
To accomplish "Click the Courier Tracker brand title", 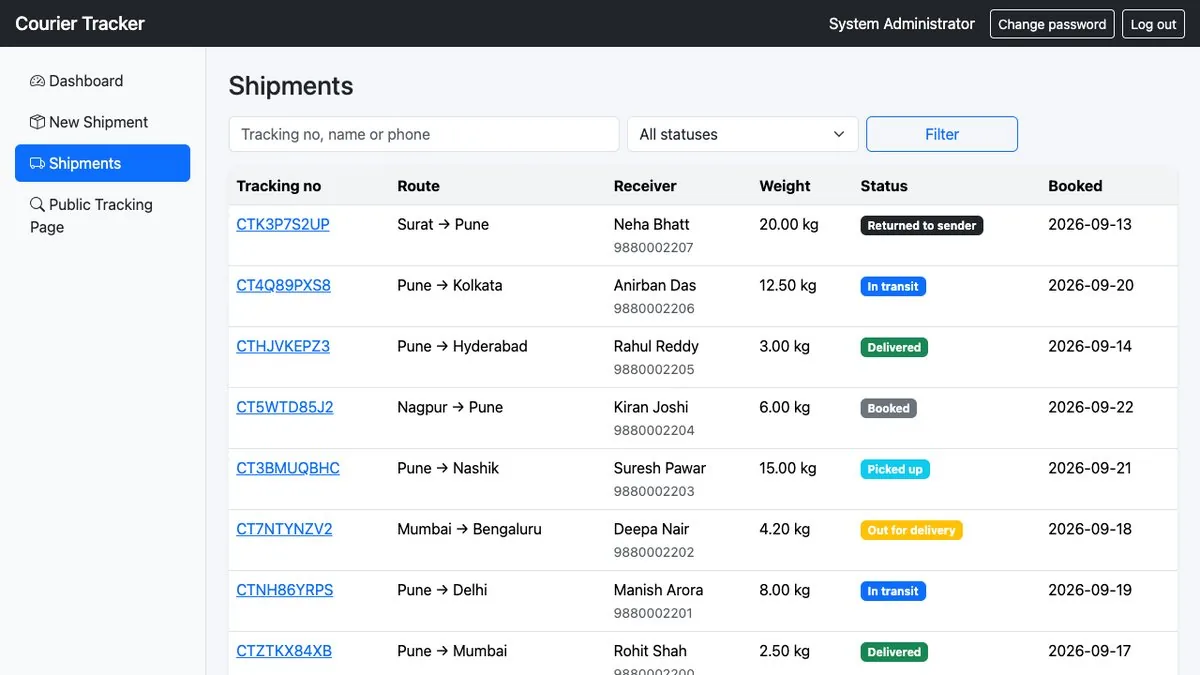I will [x=80, y=23].
